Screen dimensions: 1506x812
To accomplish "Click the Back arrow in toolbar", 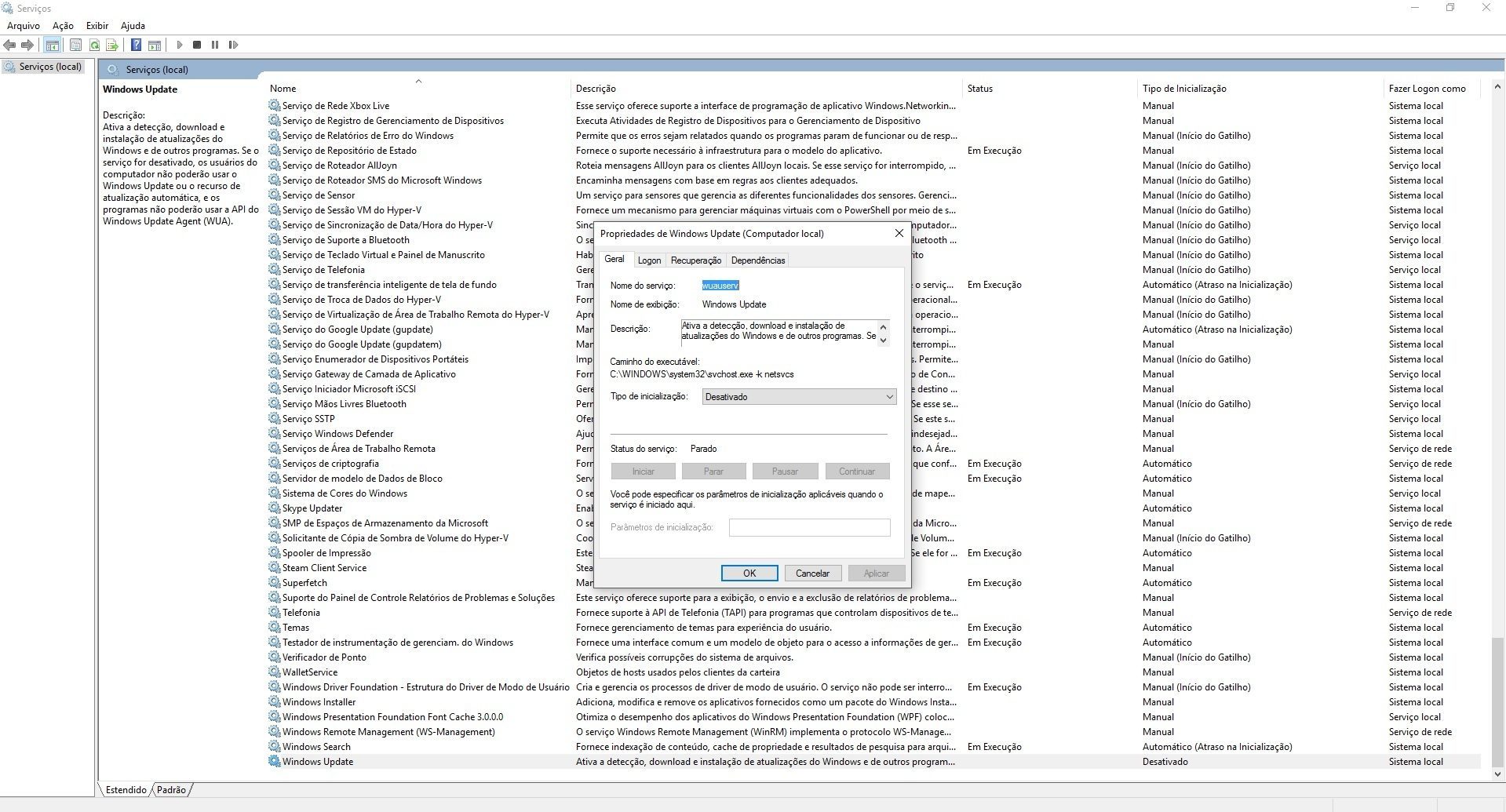I will click(x=10, y=45).
